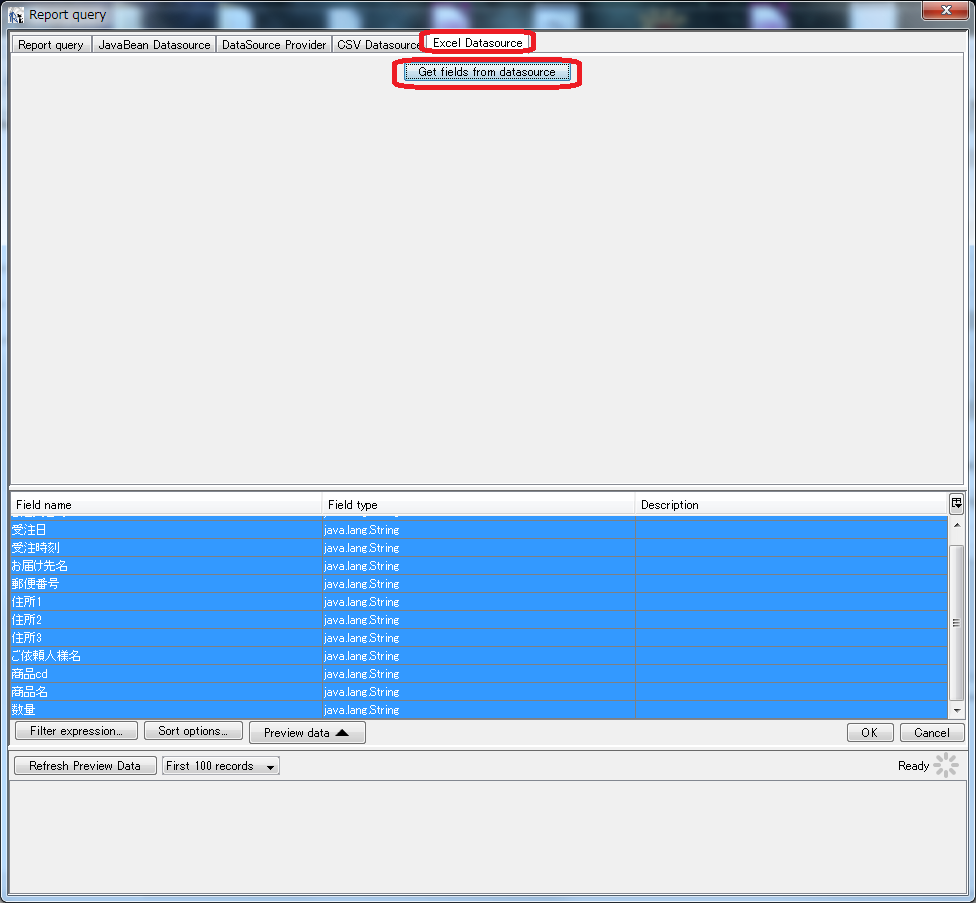Image resolution: width=976 pixels, height=903 pixels.
Task: Sort by Field name column header
Action: click(x=166, y=505)
